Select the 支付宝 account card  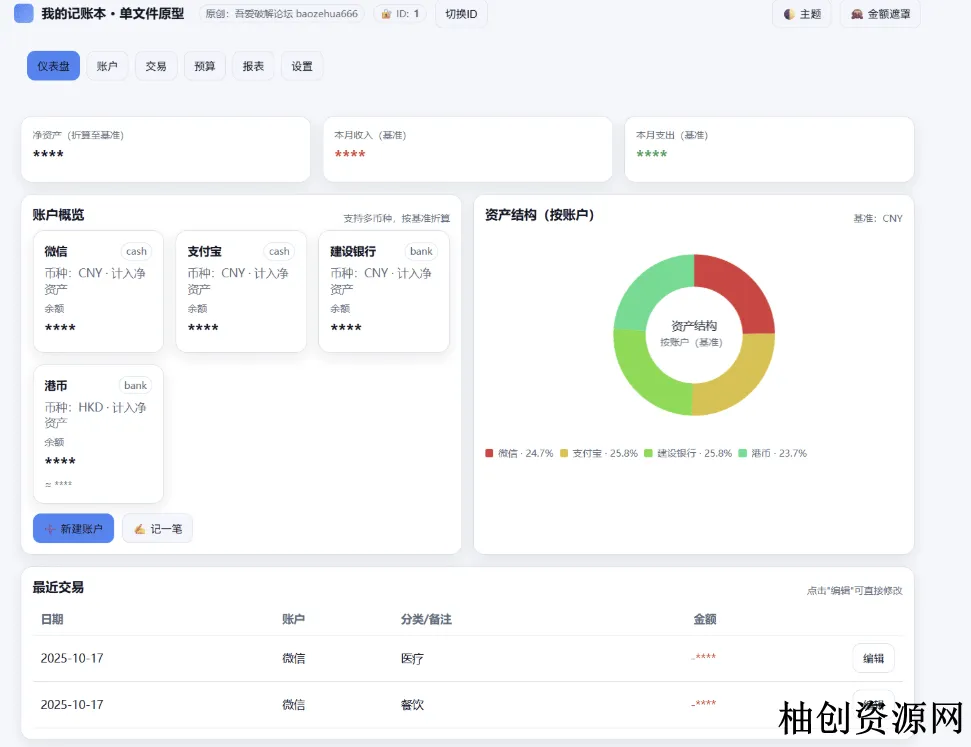(x=241, y=291)
